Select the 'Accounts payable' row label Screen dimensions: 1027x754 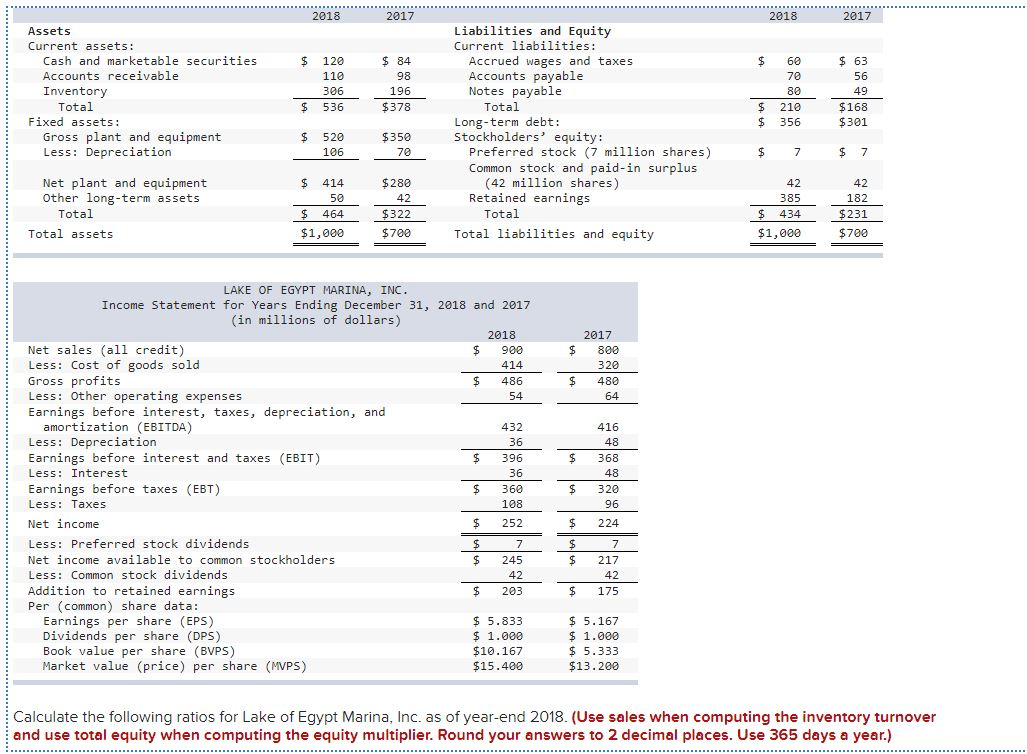pyautogui.click(x=526, y=76)
